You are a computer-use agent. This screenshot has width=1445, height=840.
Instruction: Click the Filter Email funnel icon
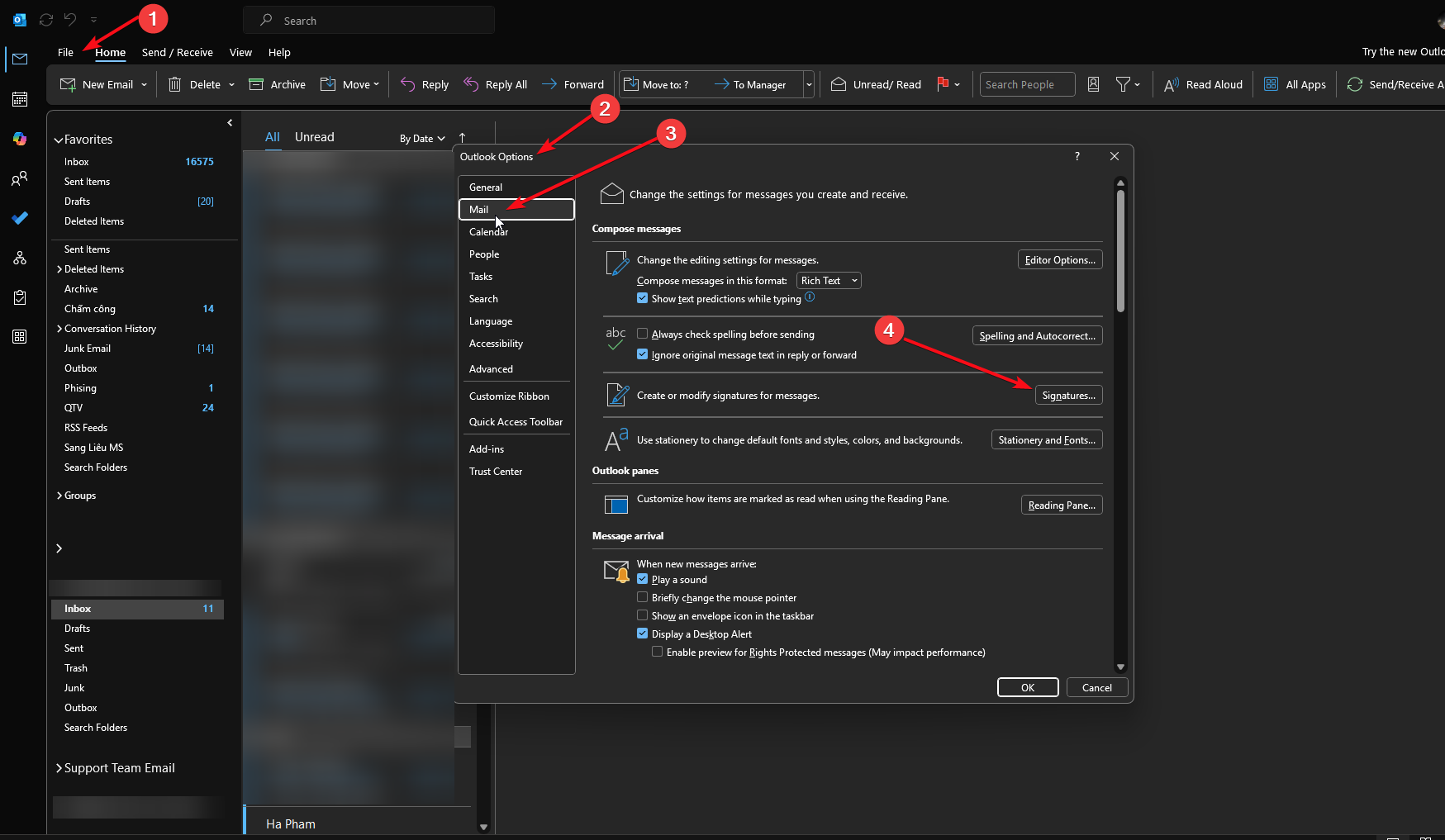1123,84
